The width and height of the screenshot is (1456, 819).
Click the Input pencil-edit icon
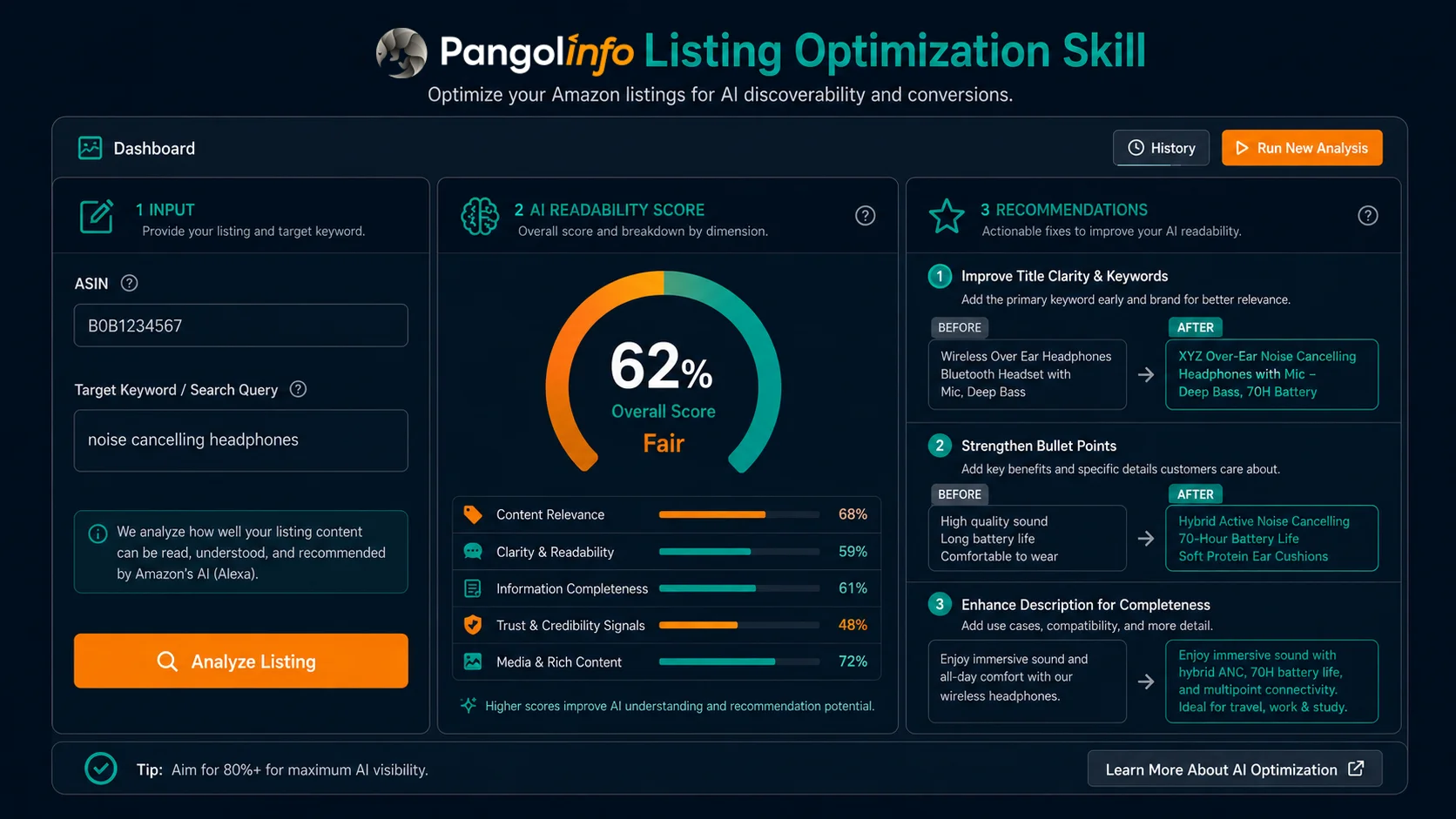97,217
